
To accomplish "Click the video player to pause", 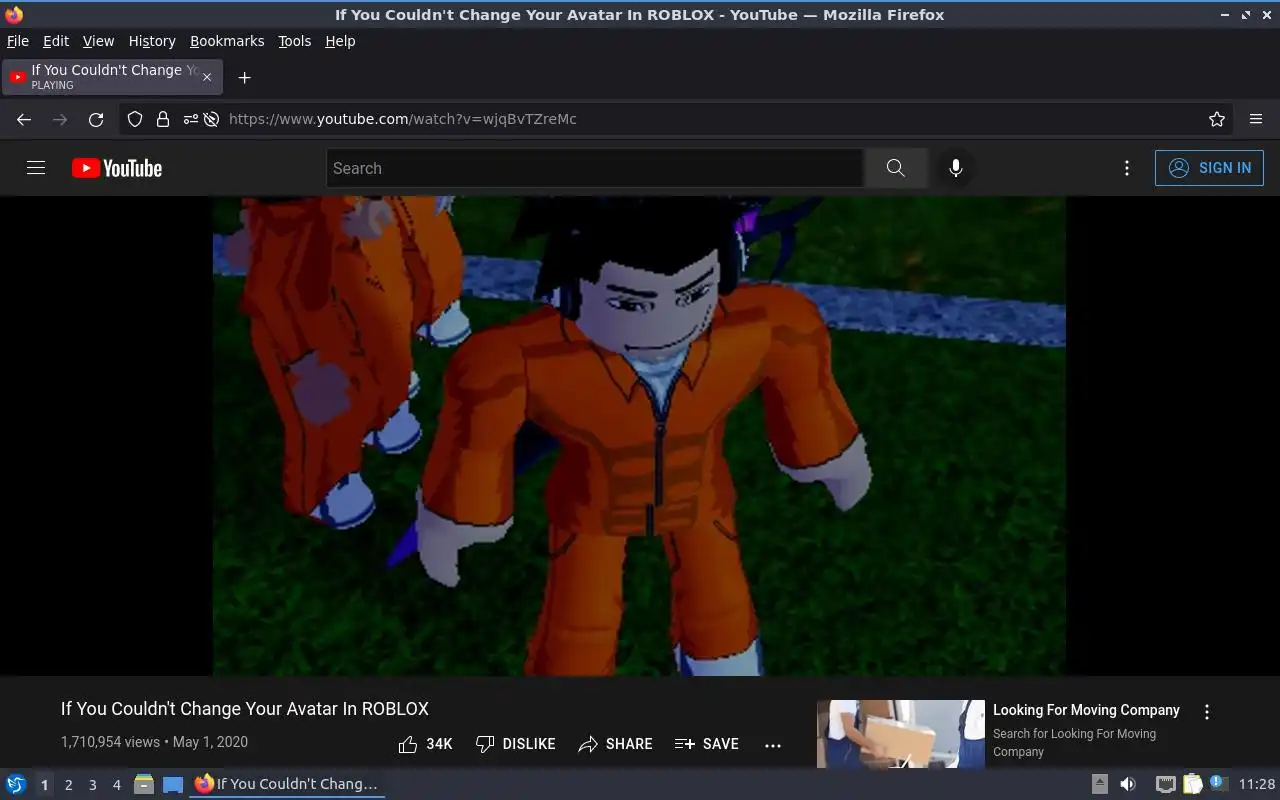I will (639, 436).
